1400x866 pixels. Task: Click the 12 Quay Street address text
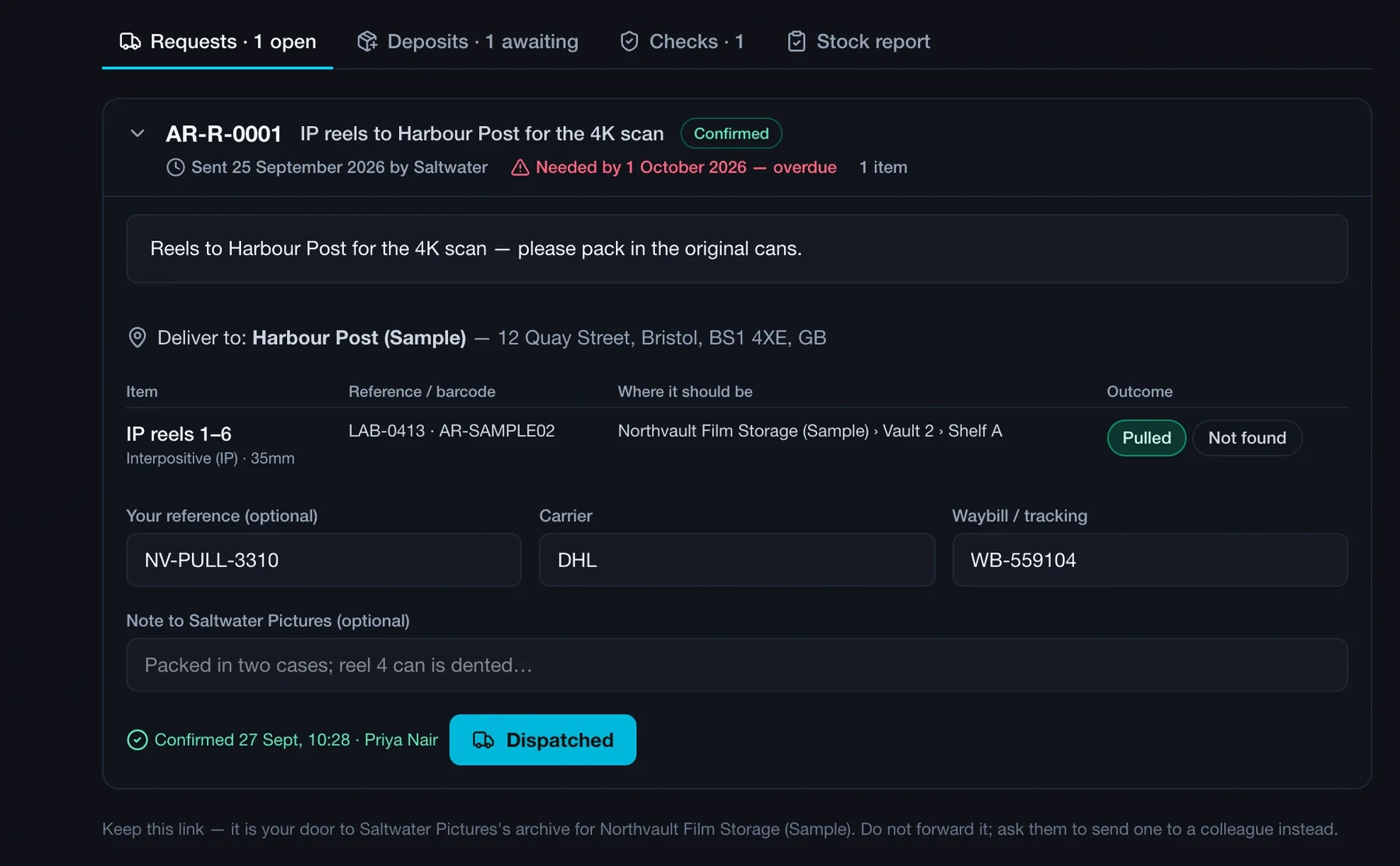tap(662, 338)
